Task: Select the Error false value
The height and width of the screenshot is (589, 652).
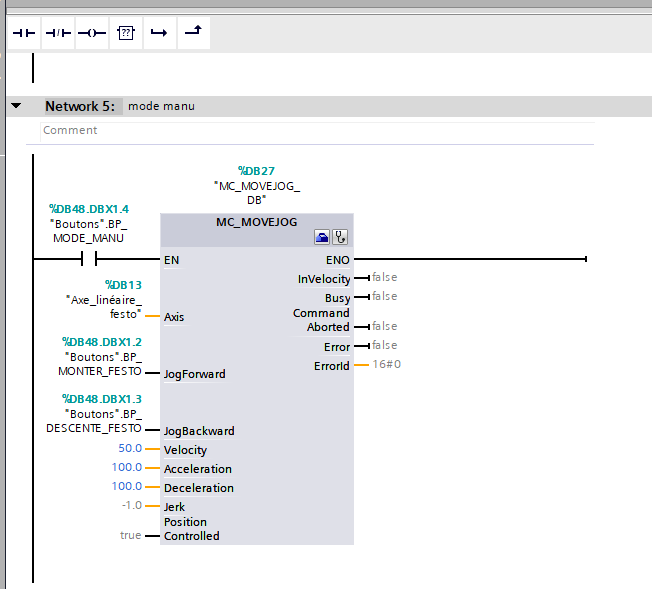Action: coord(385,345)
